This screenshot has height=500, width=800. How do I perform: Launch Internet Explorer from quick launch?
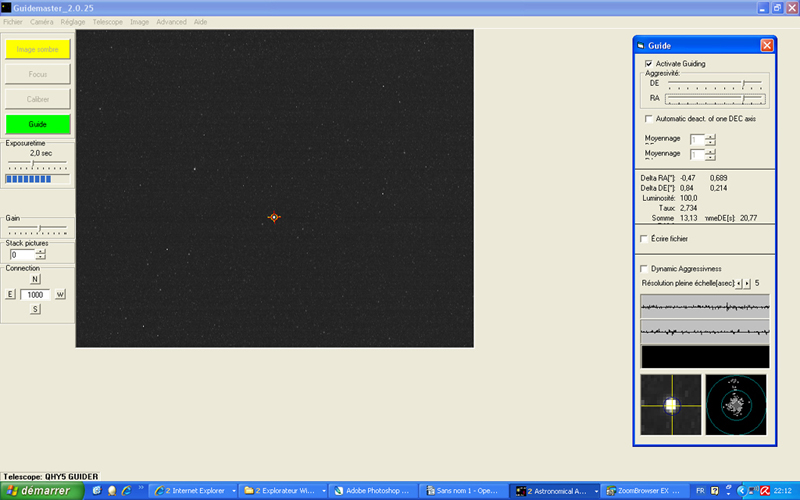126,491
